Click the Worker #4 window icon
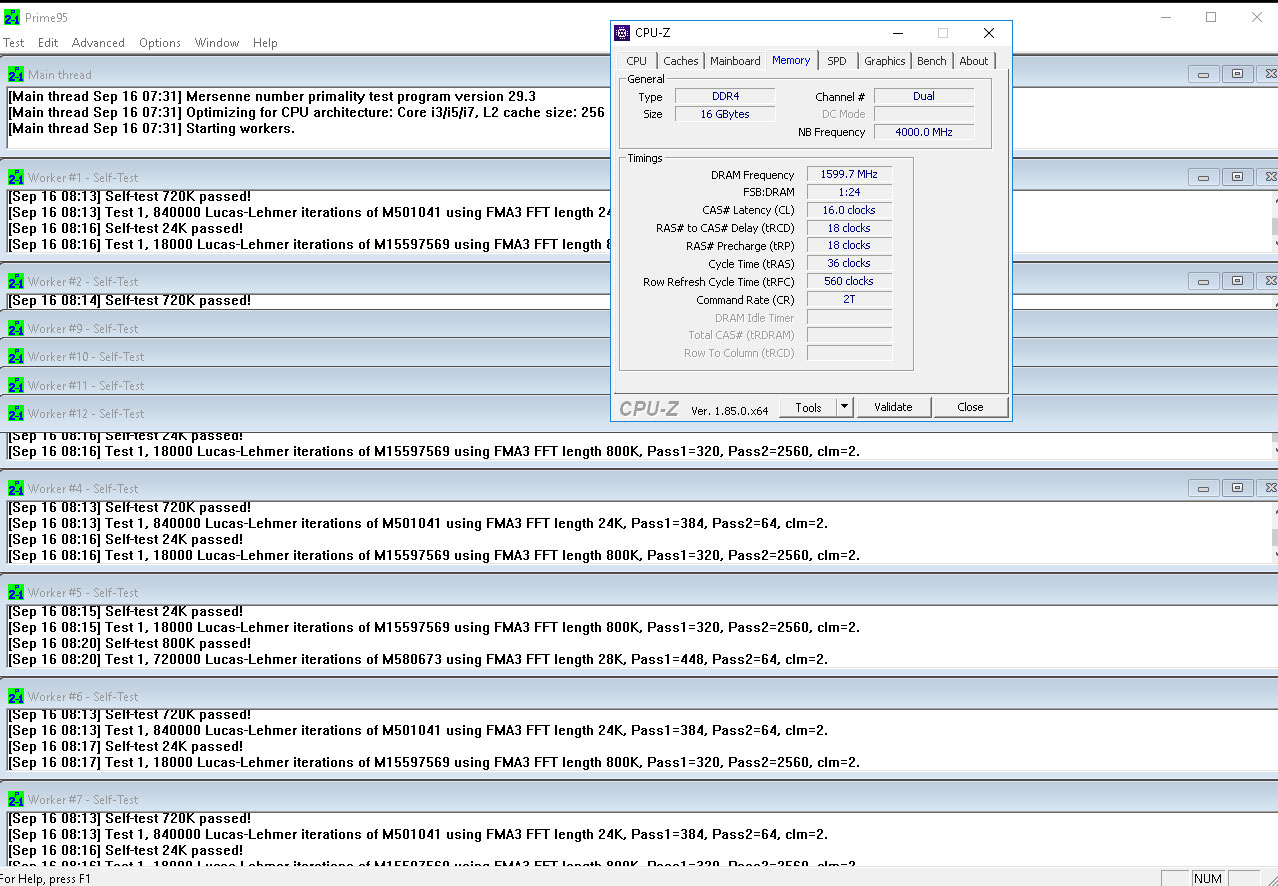 16,488
